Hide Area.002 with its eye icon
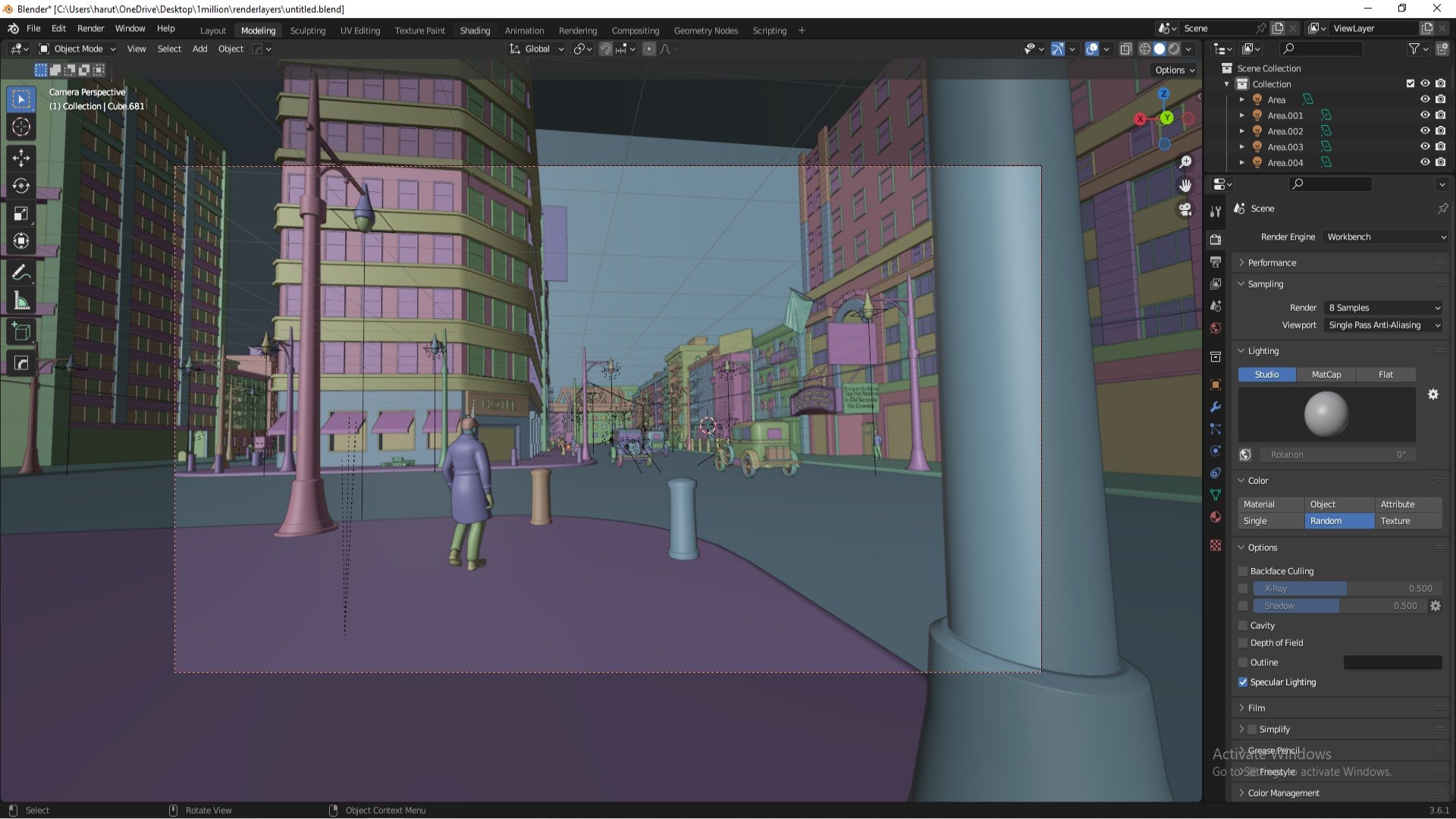Screen dimensions: 1456x819 (1425, 131)
